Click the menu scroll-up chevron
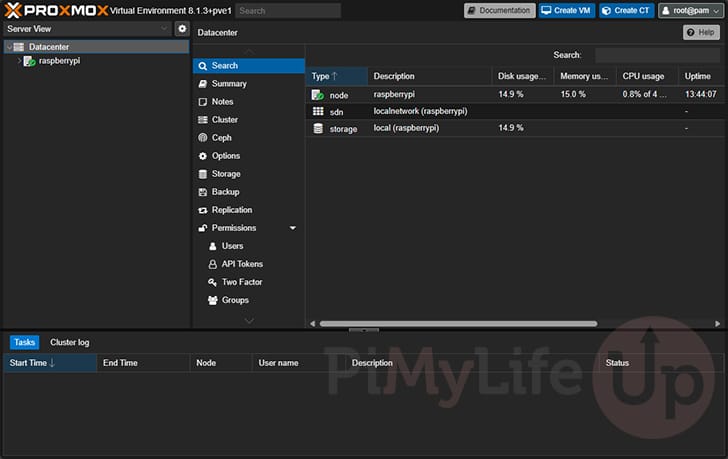Image resolution: width=728 pixels, height=459 pixels. click(x=249, y=51)
